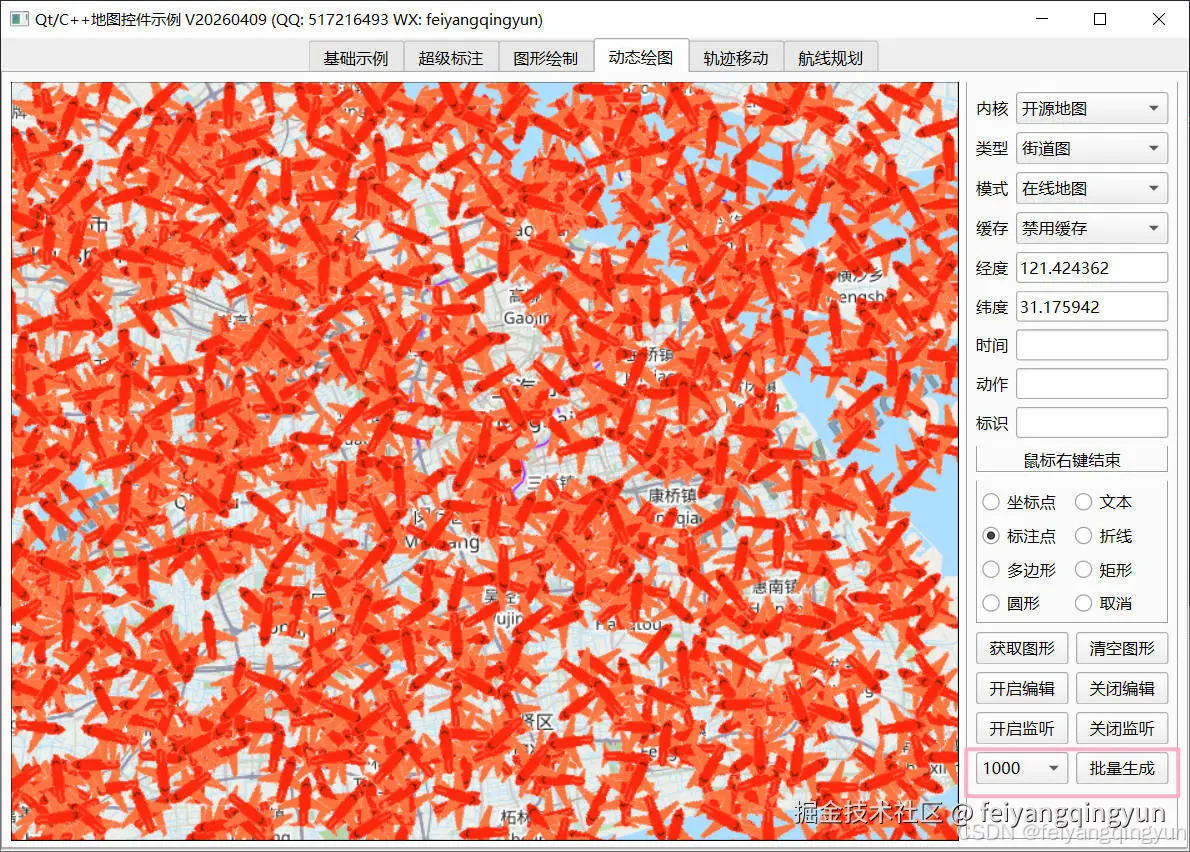
Task: Select the 文本 radio button
Action: click(1103, 502)
